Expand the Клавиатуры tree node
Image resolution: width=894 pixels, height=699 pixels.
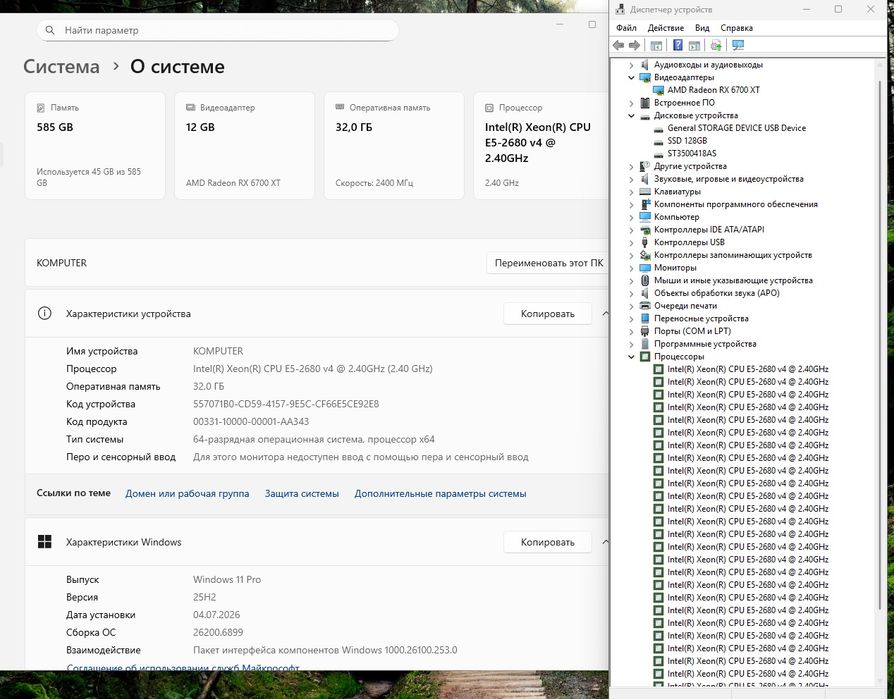(x=631, y=192)
